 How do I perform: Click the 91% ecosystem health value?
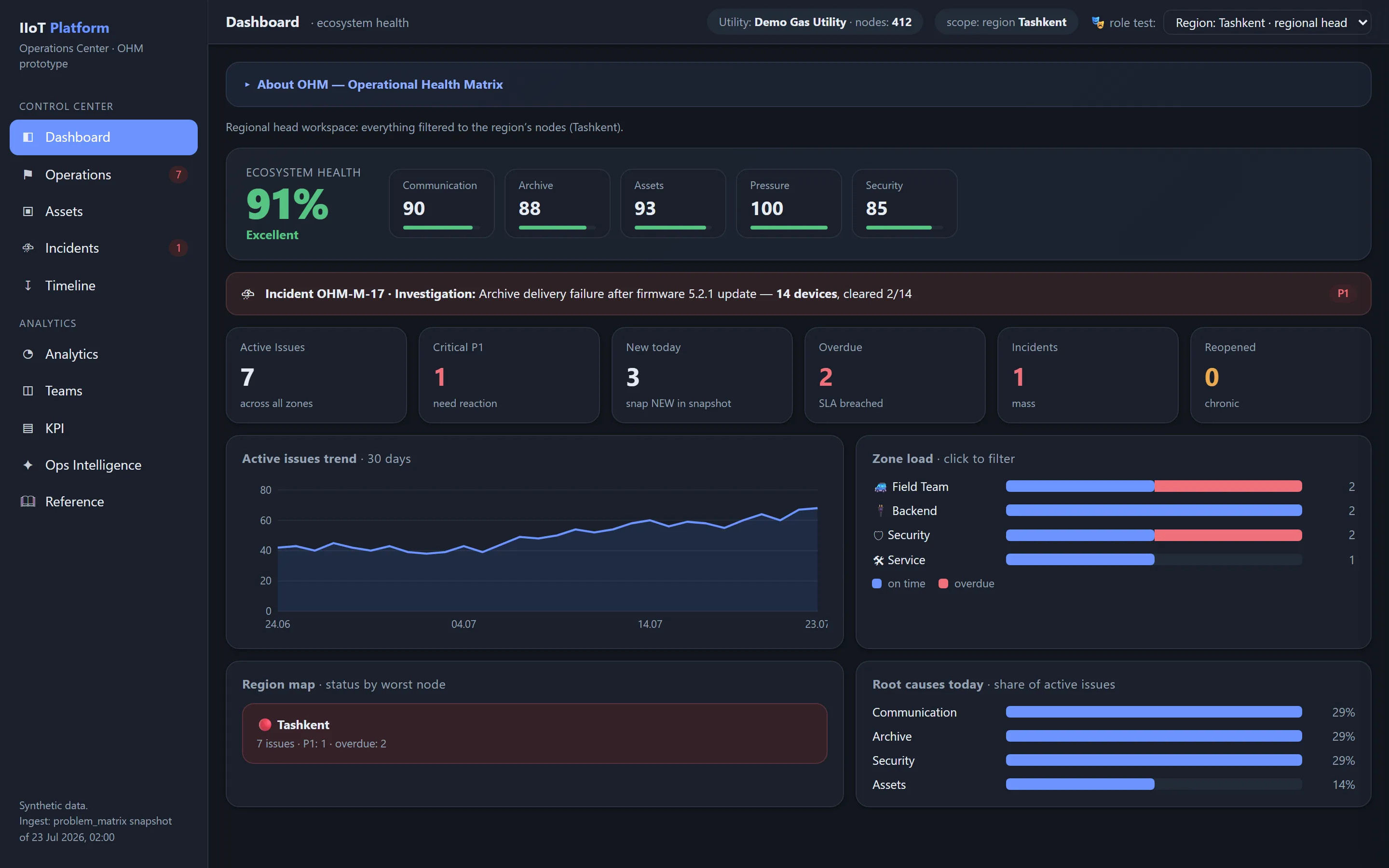287,204
